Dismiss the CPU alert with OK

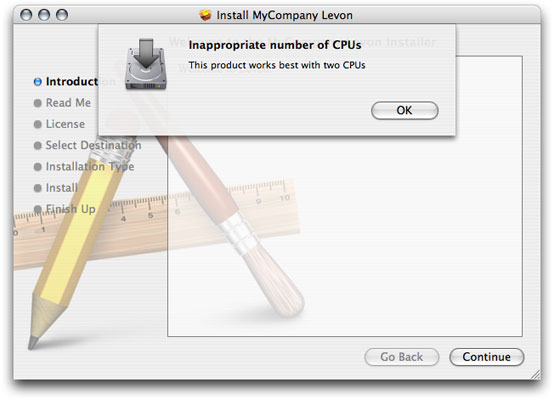tap(405, 111)
